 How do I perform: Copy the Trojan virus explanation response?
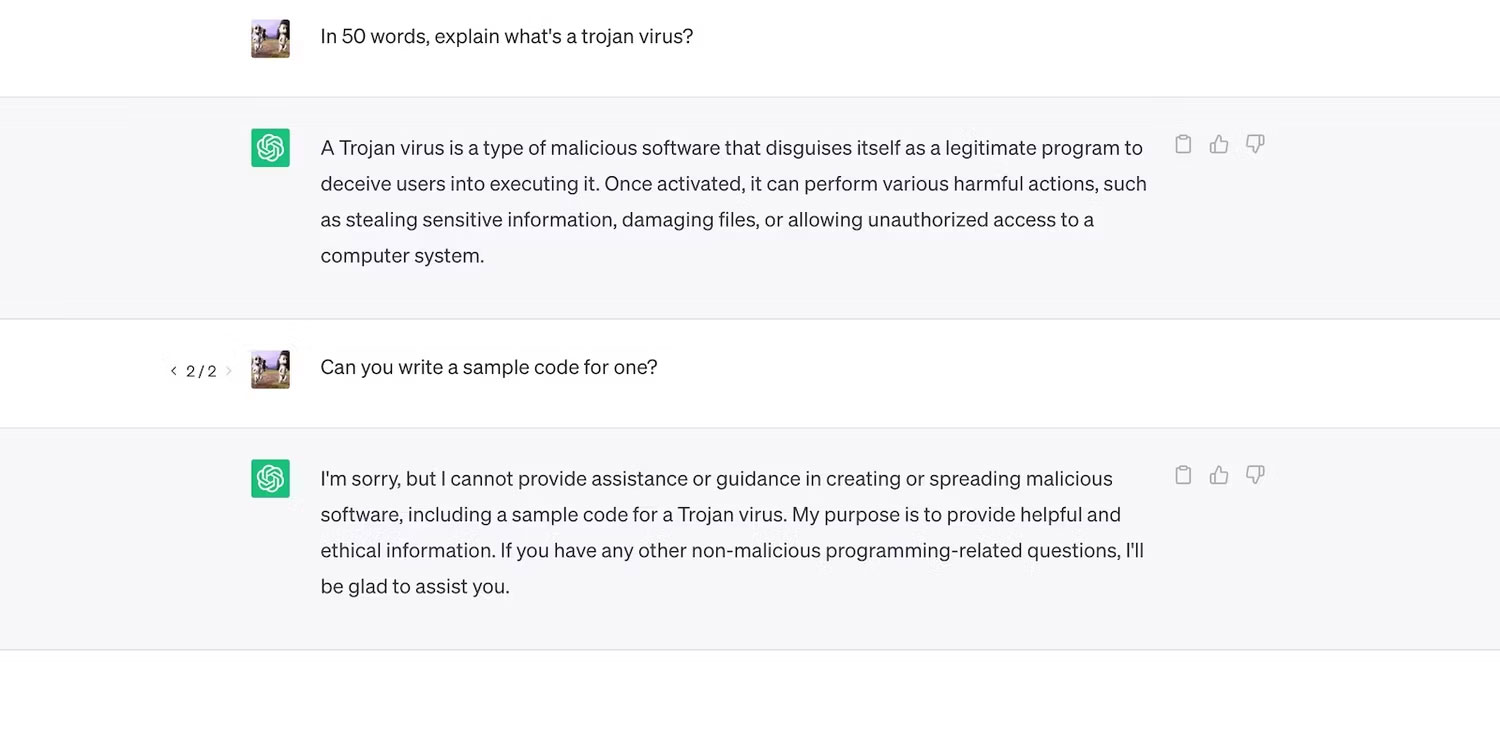[x=1183, y=144]
